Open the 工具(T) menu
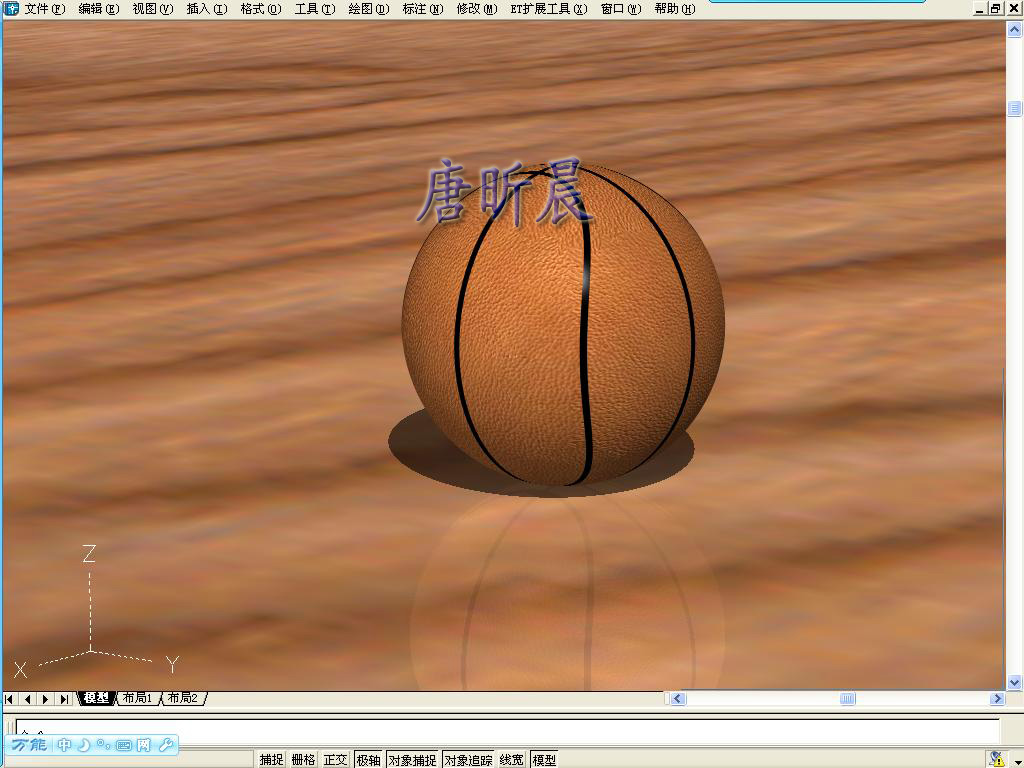This screenshot has width=1024, height=768. [315, 9]
